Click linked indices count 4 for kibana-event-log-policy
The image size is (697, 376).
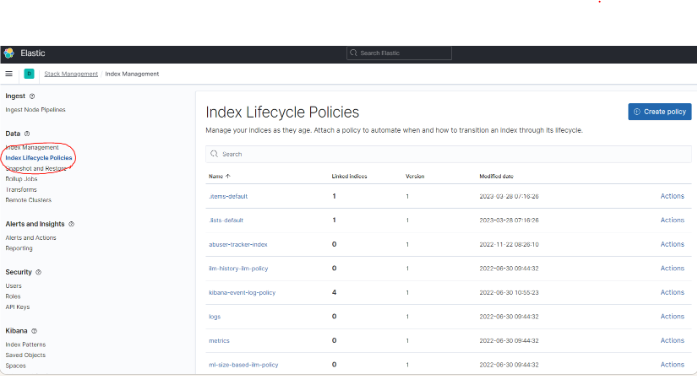(334, 292)
